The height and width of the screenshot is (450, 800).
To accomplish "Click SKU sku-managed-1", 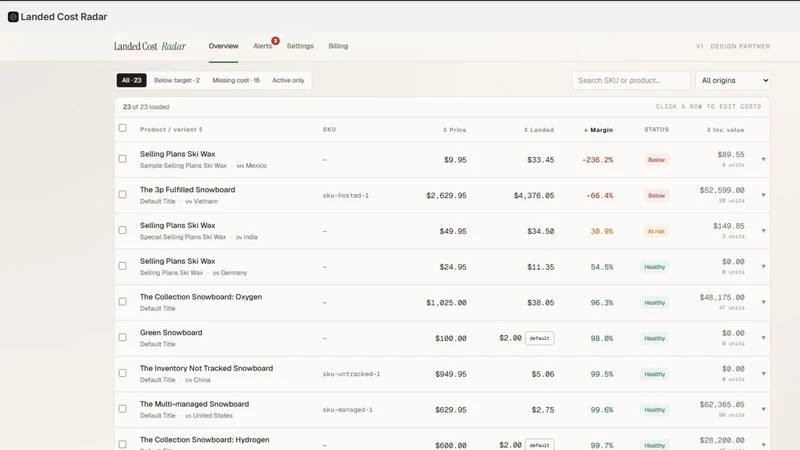I will click(348, 410).
